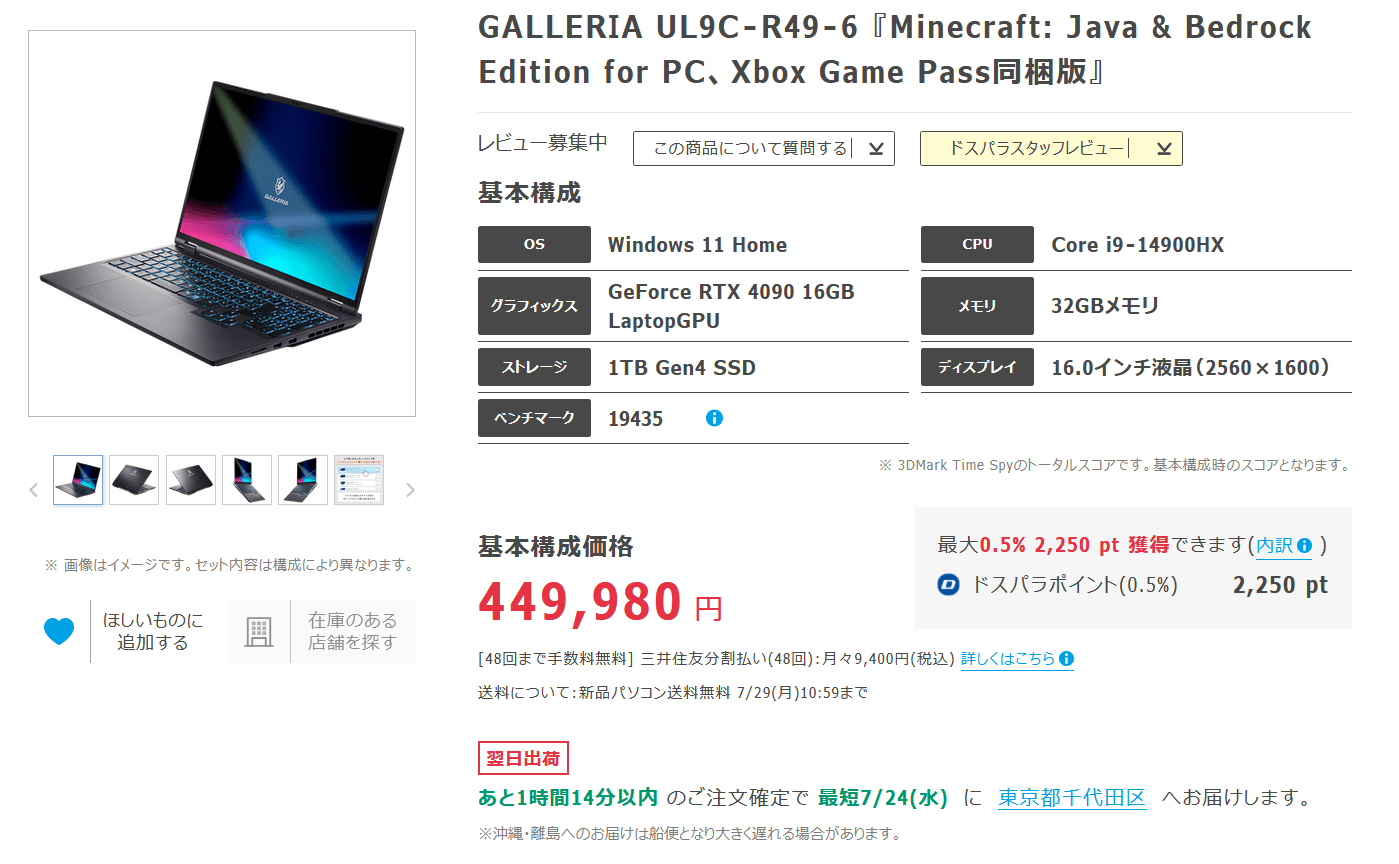Click the info icon after 詳しくはこちら
This screenshot has height=864, width=1399.
1066,659
